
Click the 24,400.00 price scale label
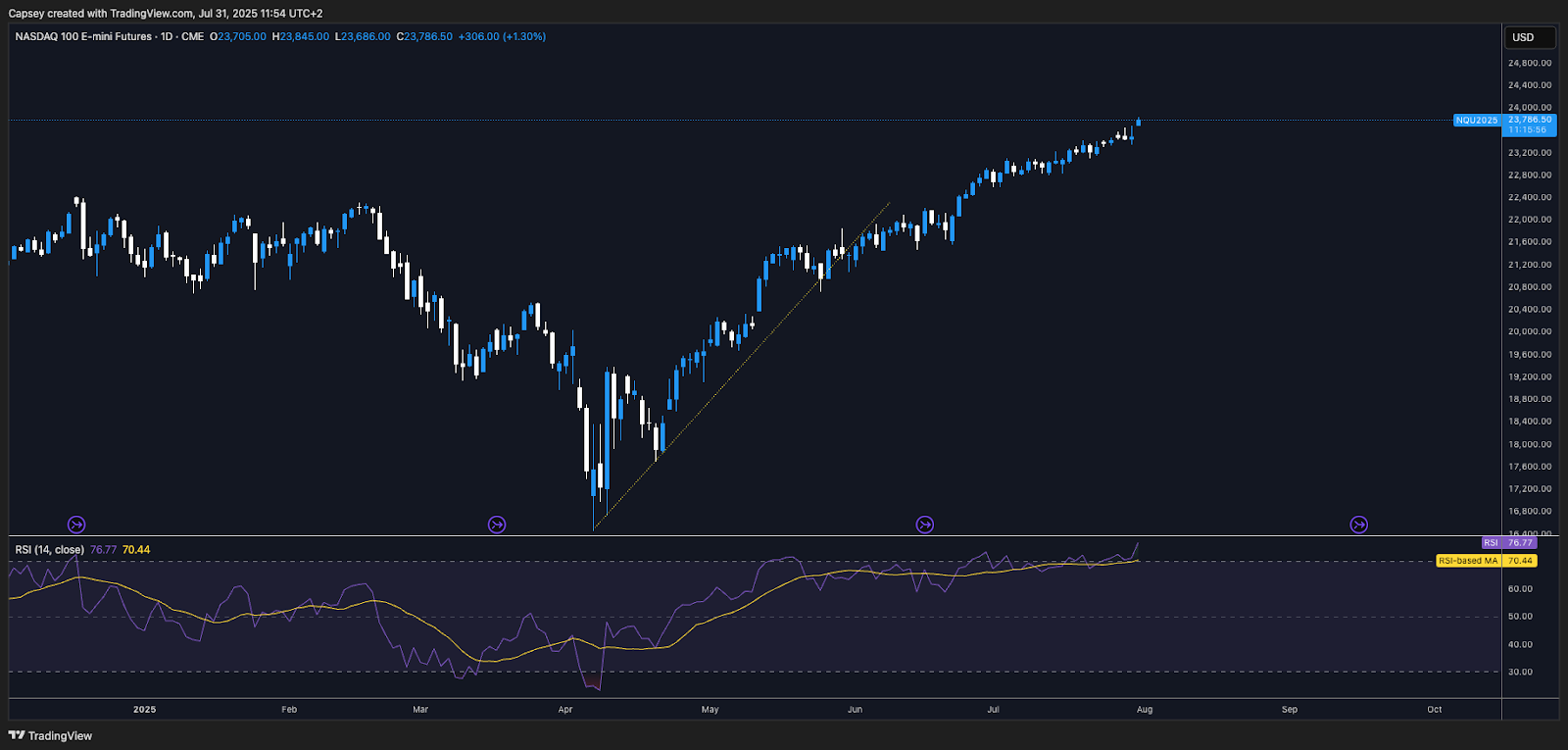point(1530,85)
